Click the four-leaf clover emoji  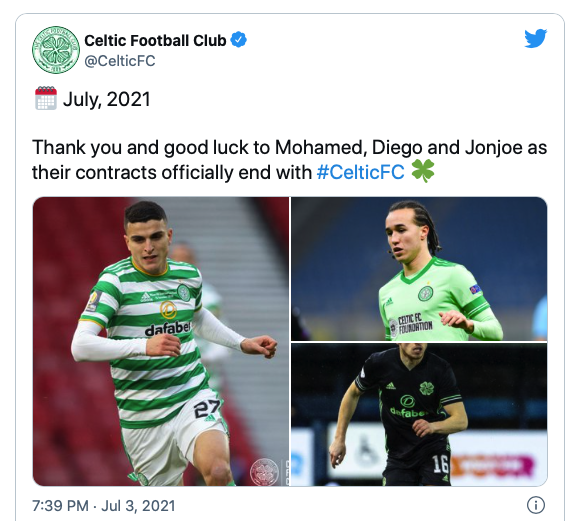(x=423, y=171)
